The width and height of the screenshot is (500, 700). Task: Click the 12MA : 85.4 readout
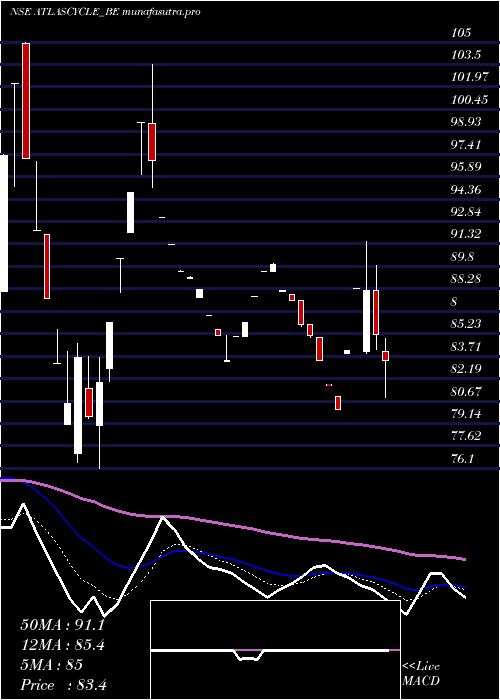[62, 645]
